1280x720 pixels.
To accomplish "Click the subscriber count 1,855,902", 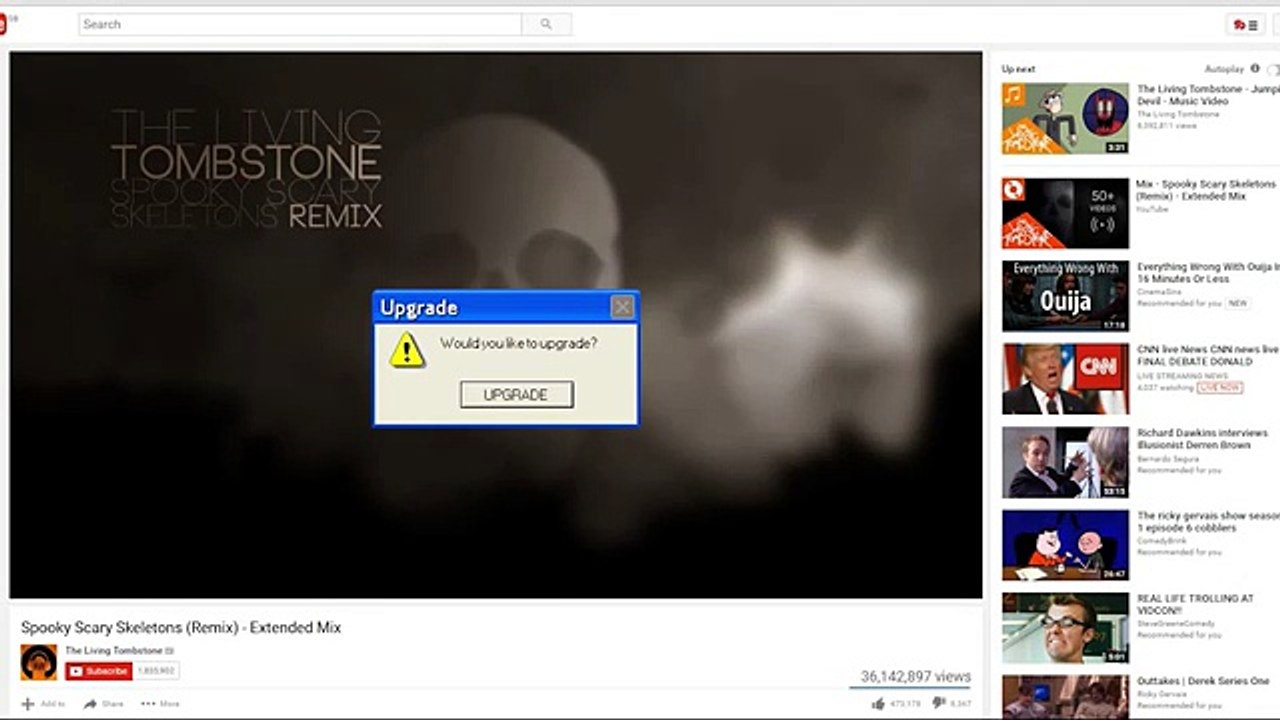I will click(x=156, y=671).
